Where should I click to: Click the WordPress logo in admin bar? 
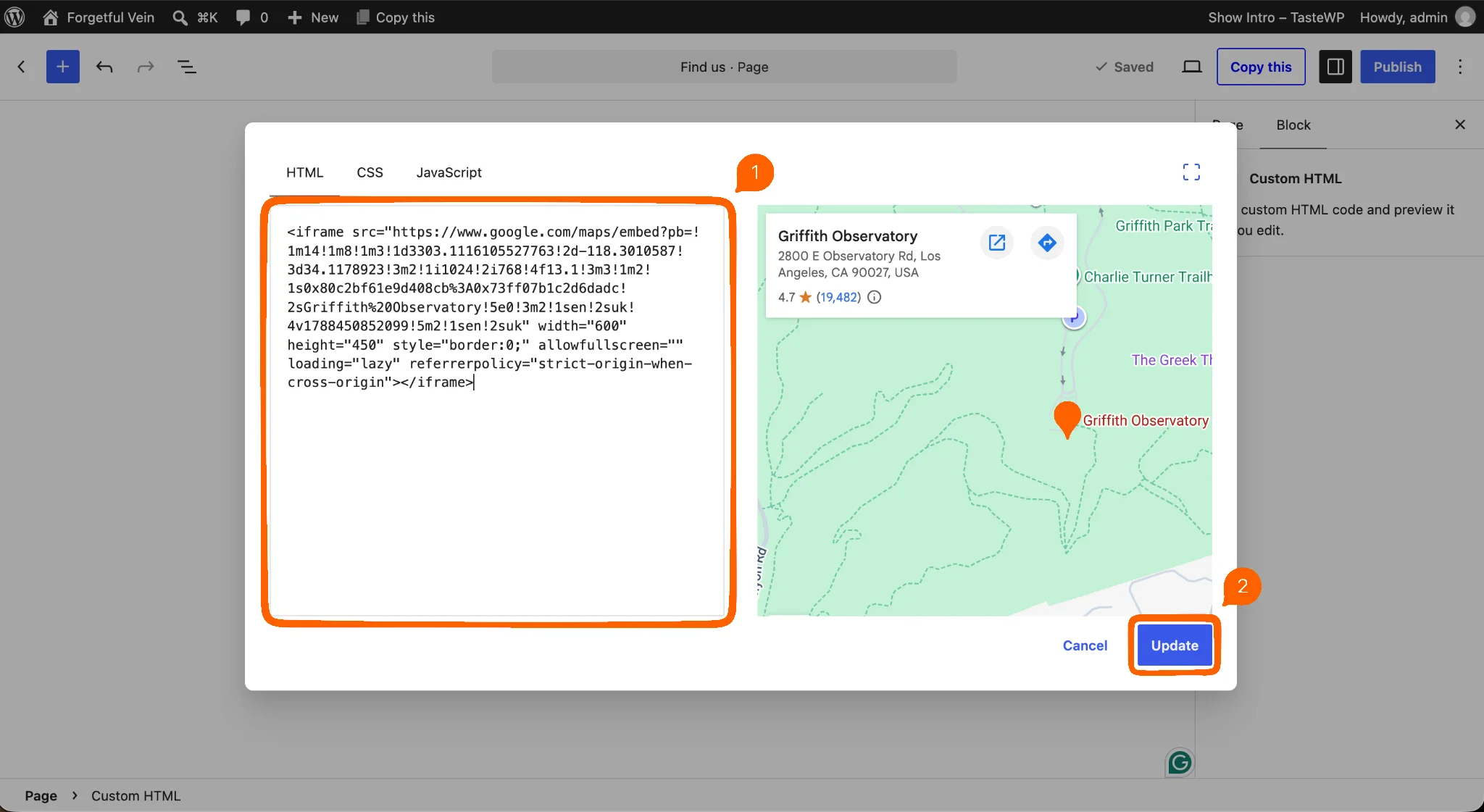pos(14,17)
